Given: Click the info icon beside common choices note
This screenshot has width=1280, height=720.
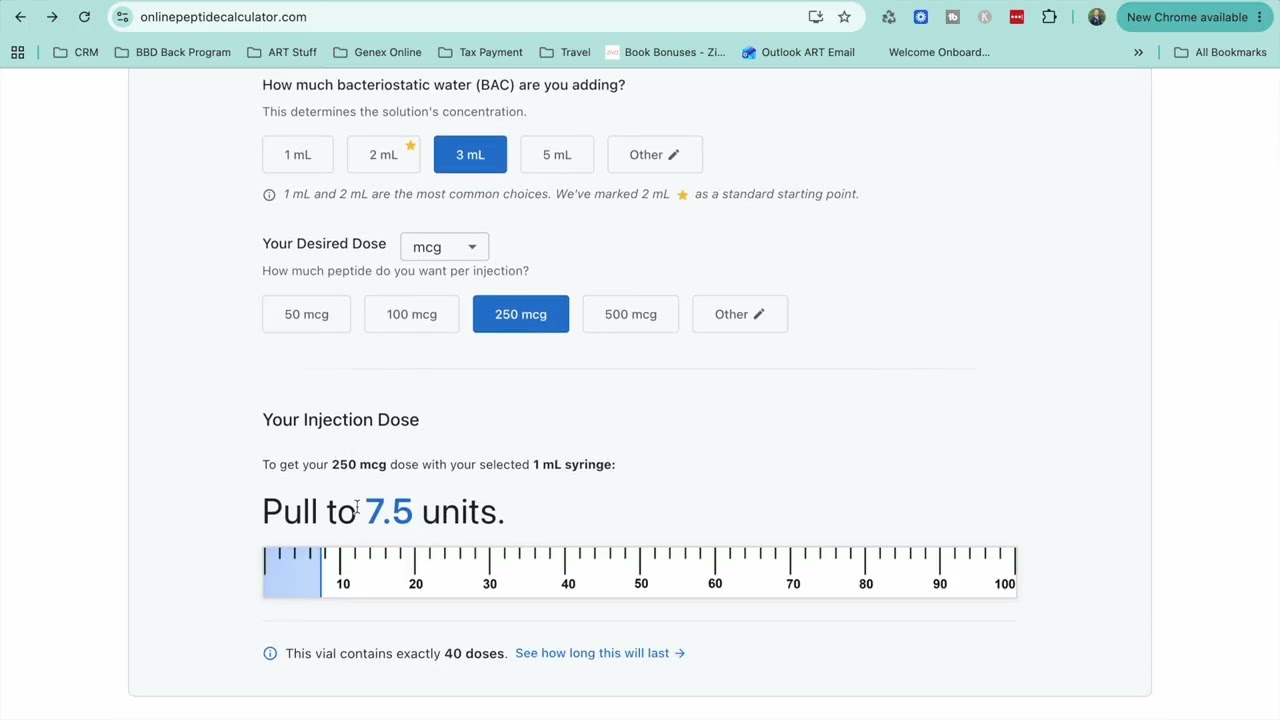Looking at the screenshot, I should (x=269, y=195).
